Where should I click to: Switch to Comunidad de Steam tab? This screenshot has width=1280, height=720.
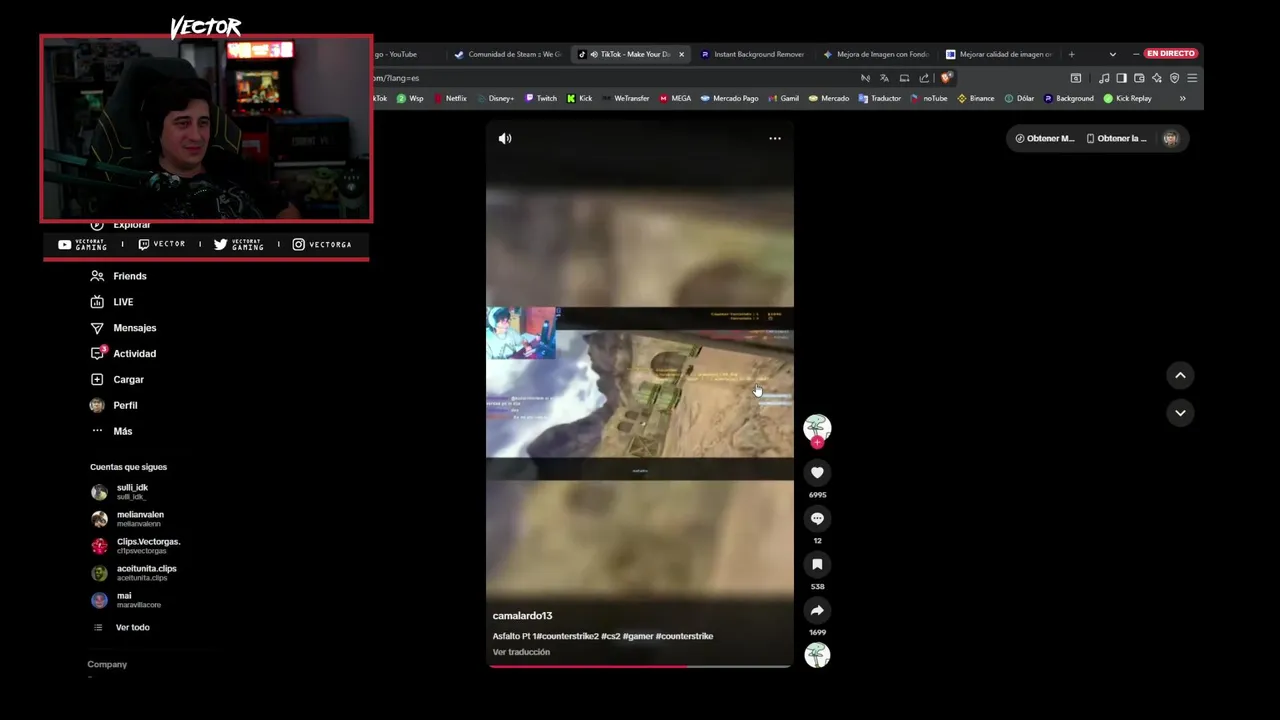click(509, 54)
